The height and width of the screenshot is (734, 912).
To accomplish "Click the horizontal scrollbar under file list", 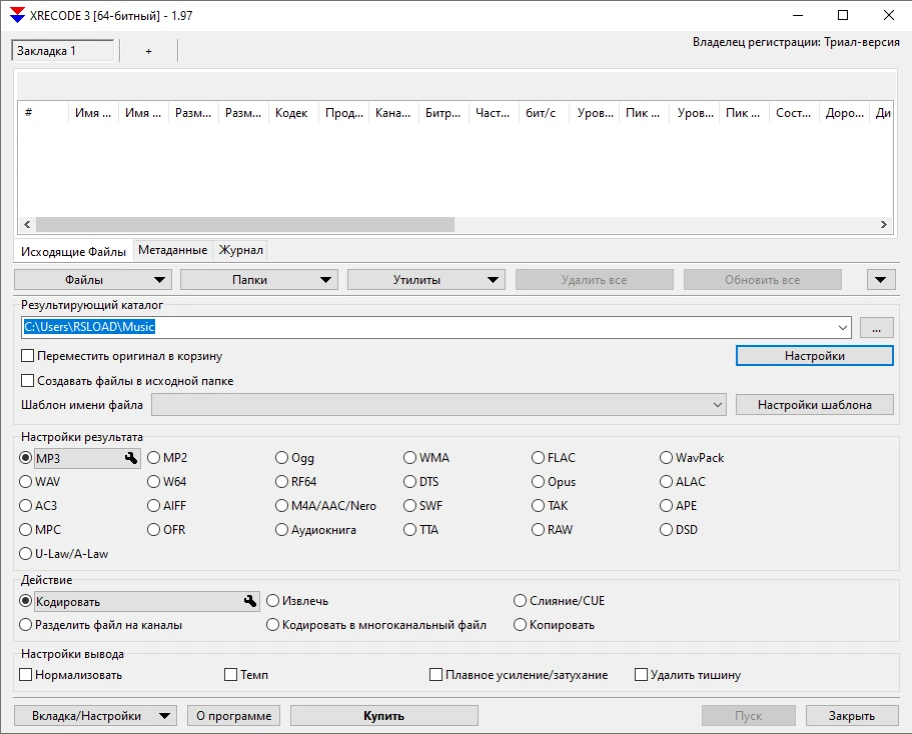I will coord(245,225).
